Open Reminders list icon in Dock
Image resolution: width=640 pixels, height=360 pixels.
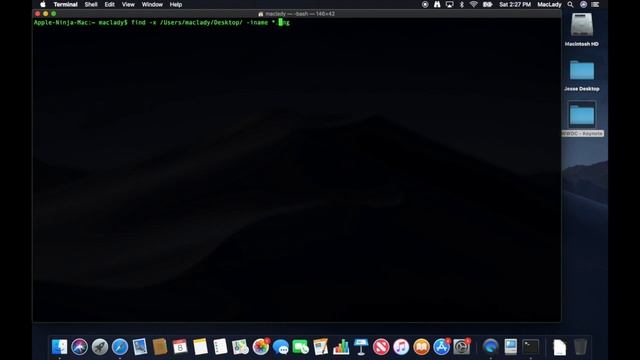pyautogui.click(x=220, y=347)
